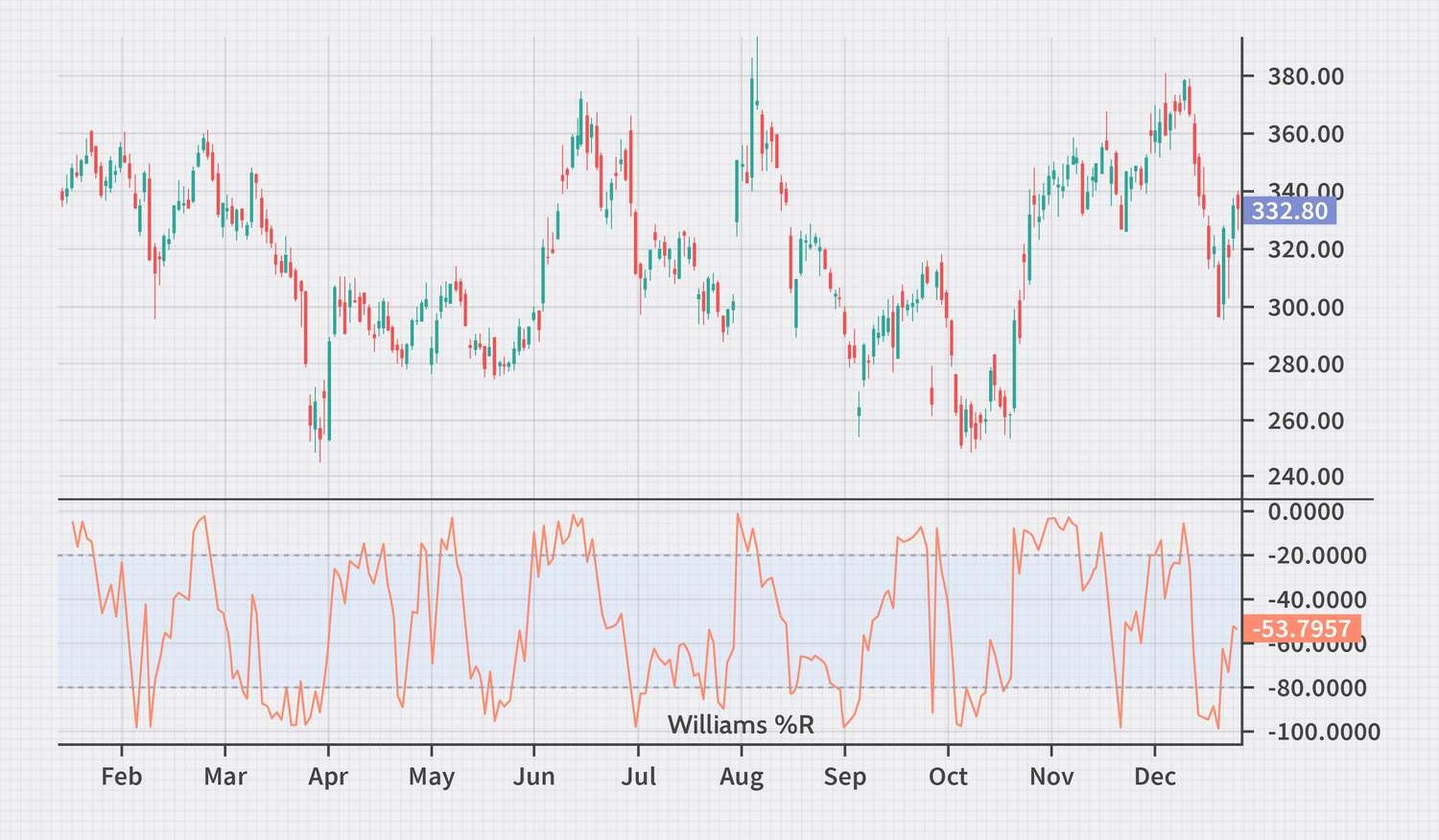This screenshot has width=1439, height=840.
Task: Select the Aug label on time axis
Action: tap(742, 777)
